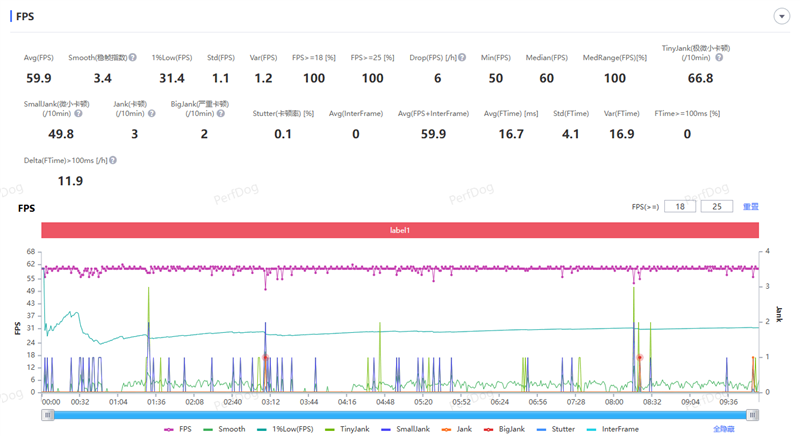Click the FPS threshold field showing 18

[679, 207]
